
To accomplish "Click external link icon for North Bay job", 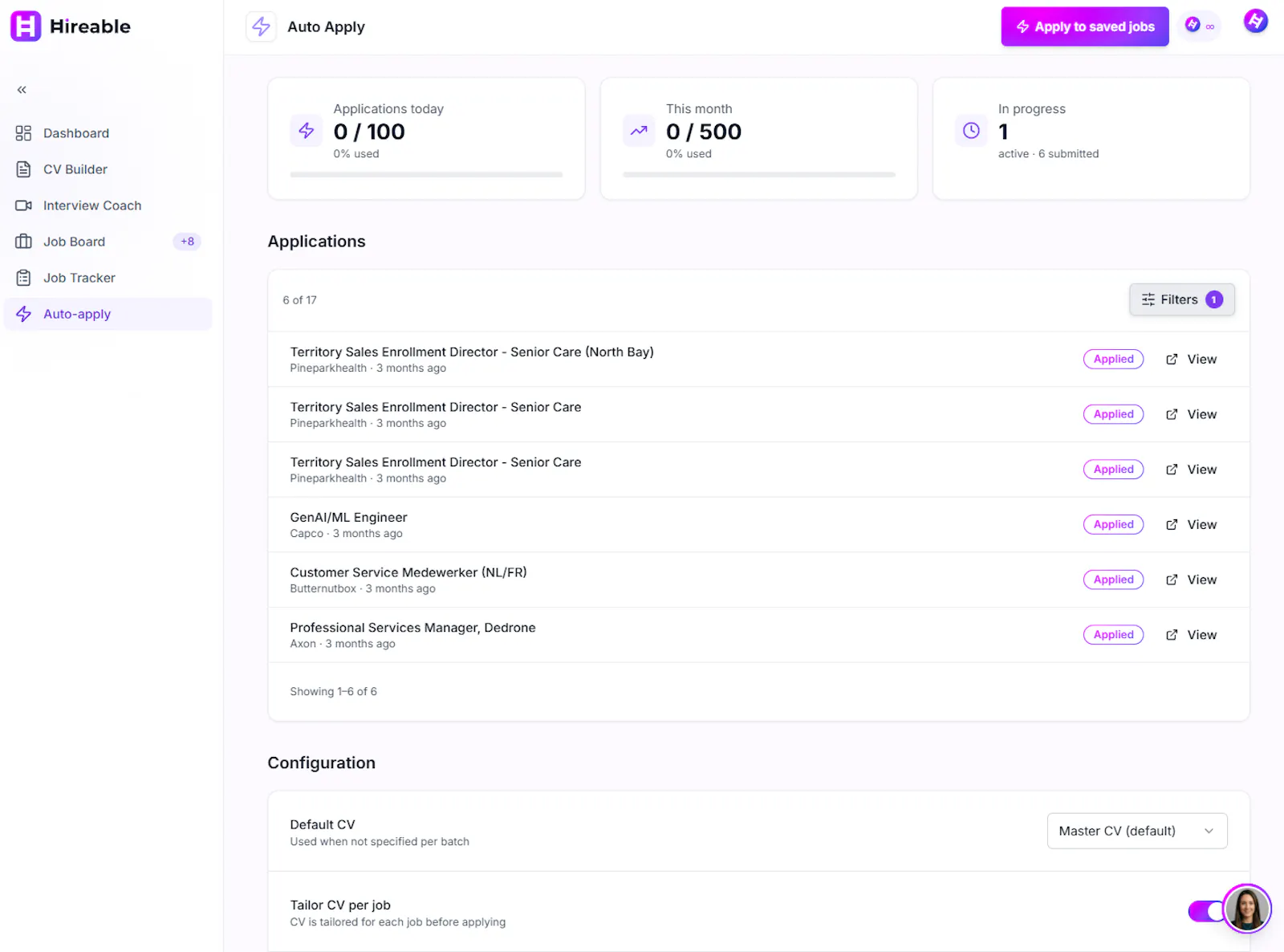I will pos(1172,360).
